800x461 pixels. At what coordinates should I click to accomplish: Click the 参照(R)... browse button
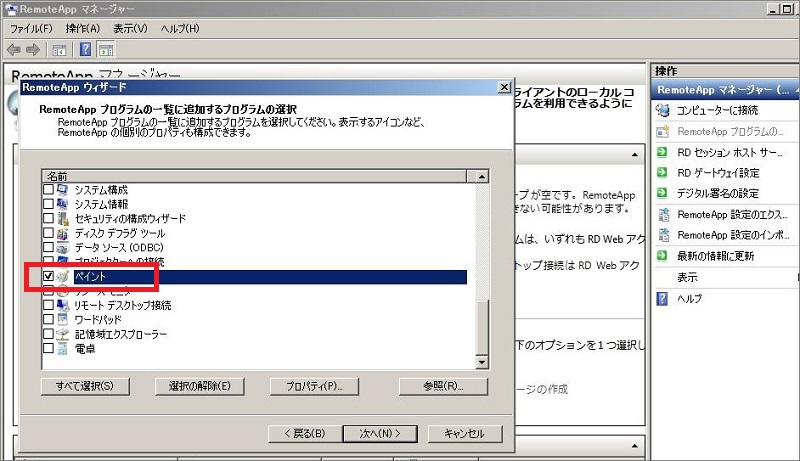click(x=435, y=386)
